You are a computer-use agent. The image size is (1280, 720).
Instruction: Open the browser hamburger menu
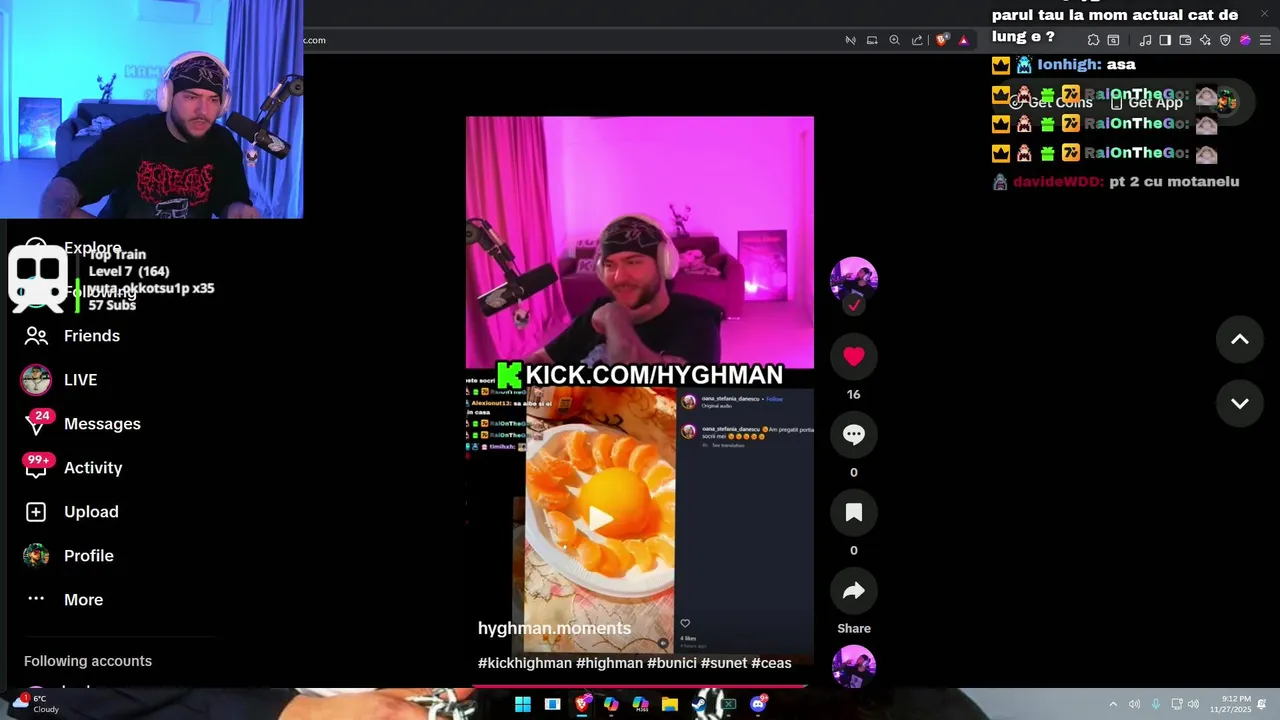pos(1265,40)
